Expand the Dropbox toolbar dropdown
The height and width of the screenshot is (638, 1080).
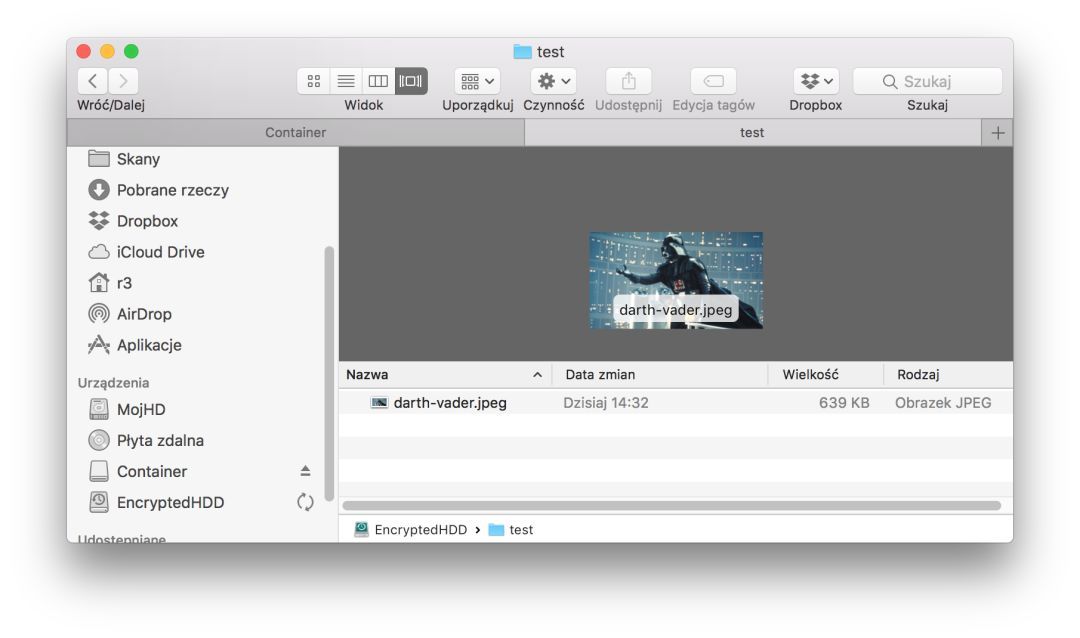pyautogui.click(x=815, y=81)
